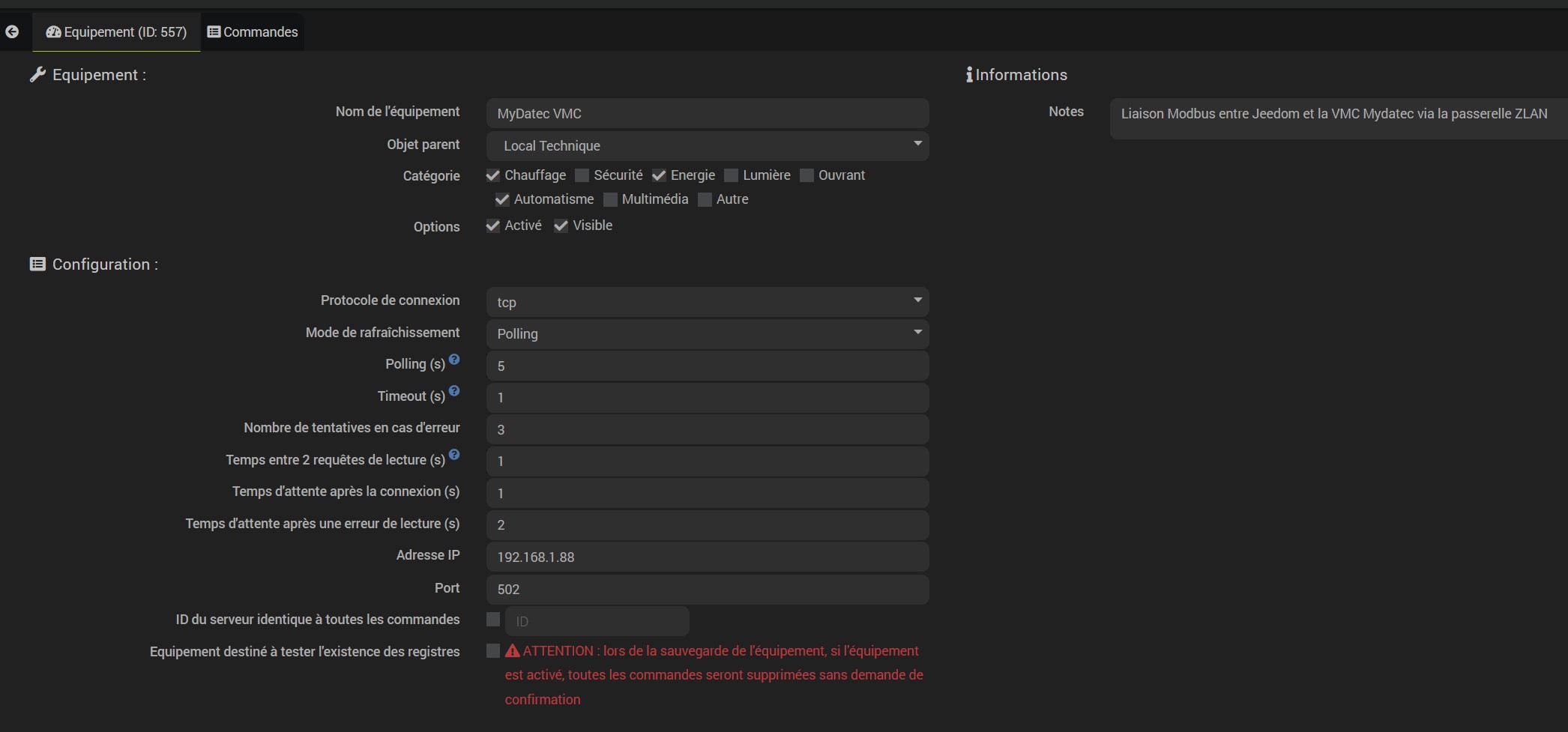Check the register existence test checkbox
Image resolution: width=1568 pixels, height=732 pixels.
click(x=493, y=651)
